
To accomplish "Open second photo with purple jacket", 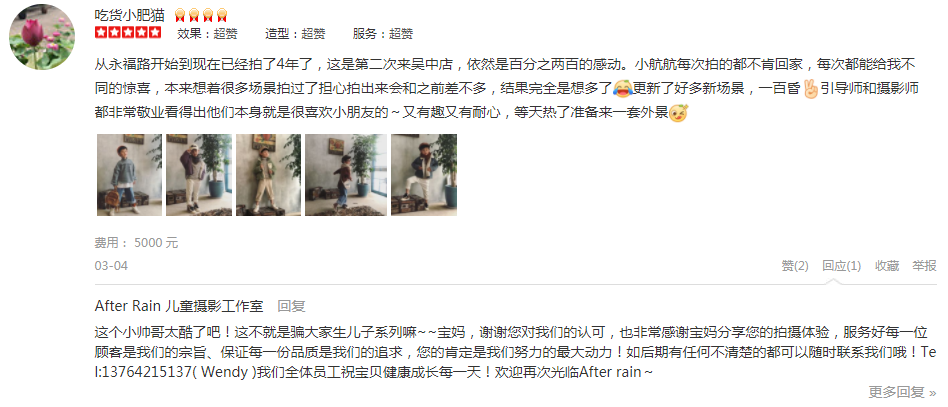I will [x=199, y=175].
